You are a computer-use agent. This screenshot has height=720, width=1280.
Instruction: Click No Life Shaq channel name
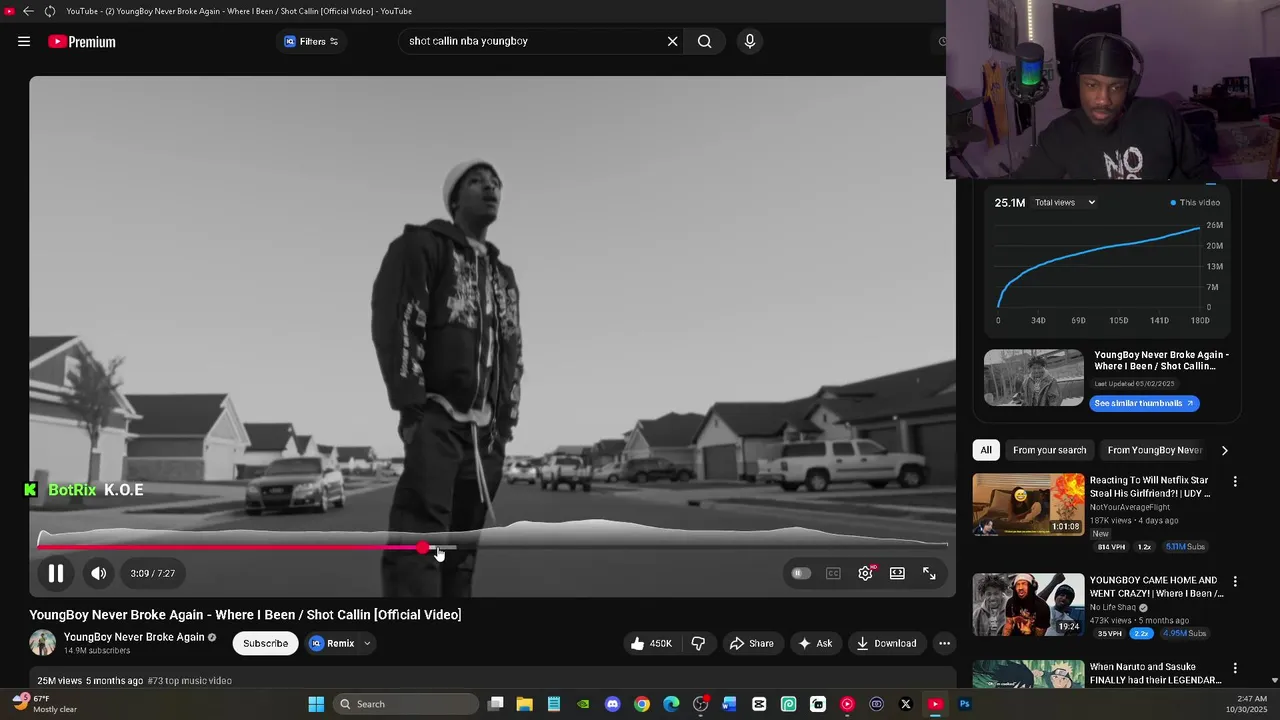1115,607
